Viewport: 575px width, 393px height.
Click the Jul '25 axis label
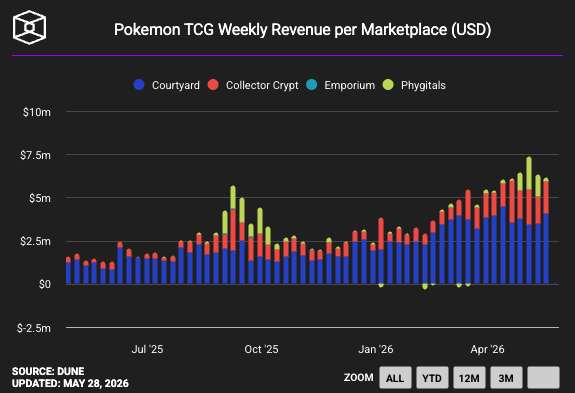tap(147, 349)
